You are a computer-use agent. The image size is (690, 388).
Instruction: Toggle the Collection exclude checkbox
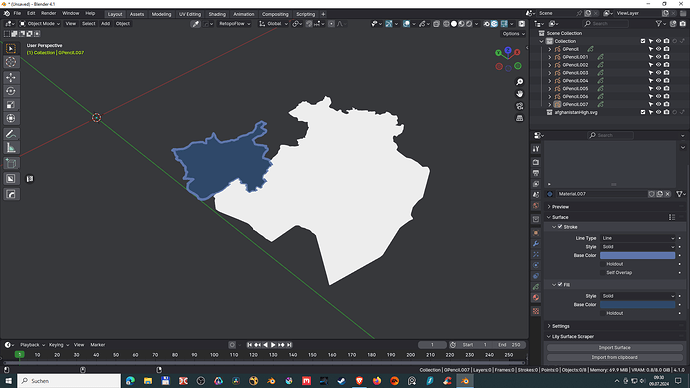tap(643, 41)
